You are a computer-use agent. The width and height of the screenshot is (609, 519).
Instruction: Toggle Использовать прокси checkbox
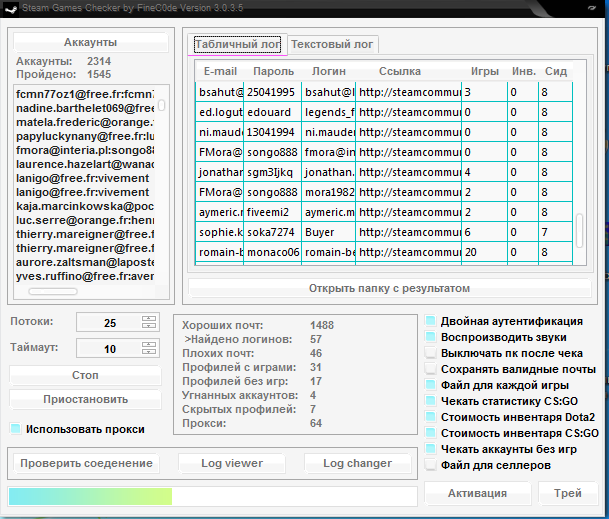pos(16,429)
